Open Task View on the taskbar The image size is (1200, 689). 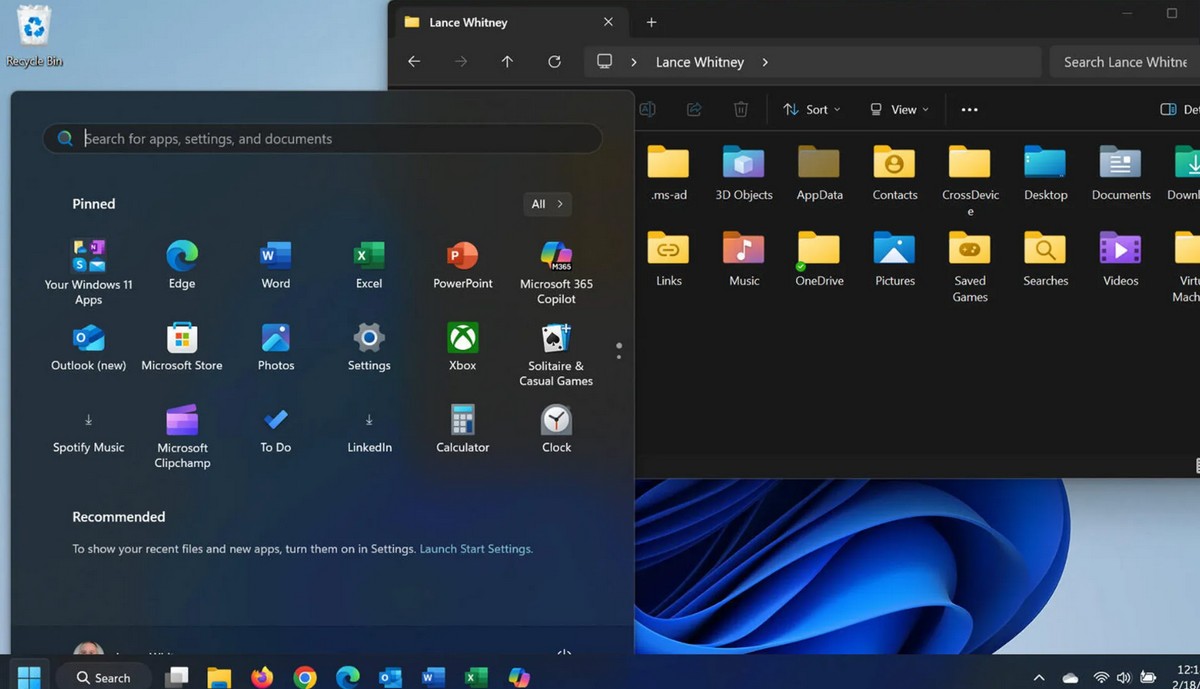[x=177, y=677]
